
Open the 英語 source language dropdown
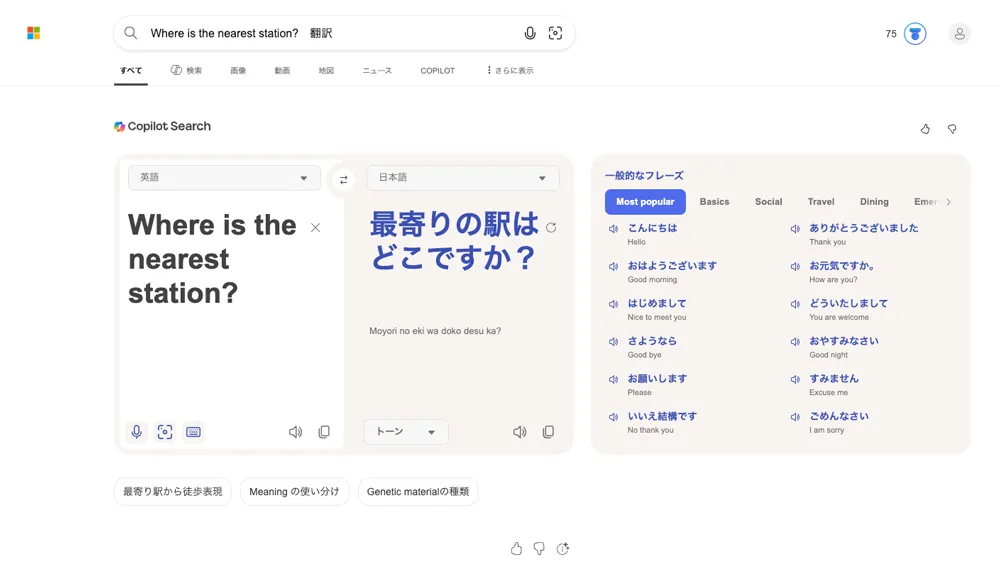224,178
